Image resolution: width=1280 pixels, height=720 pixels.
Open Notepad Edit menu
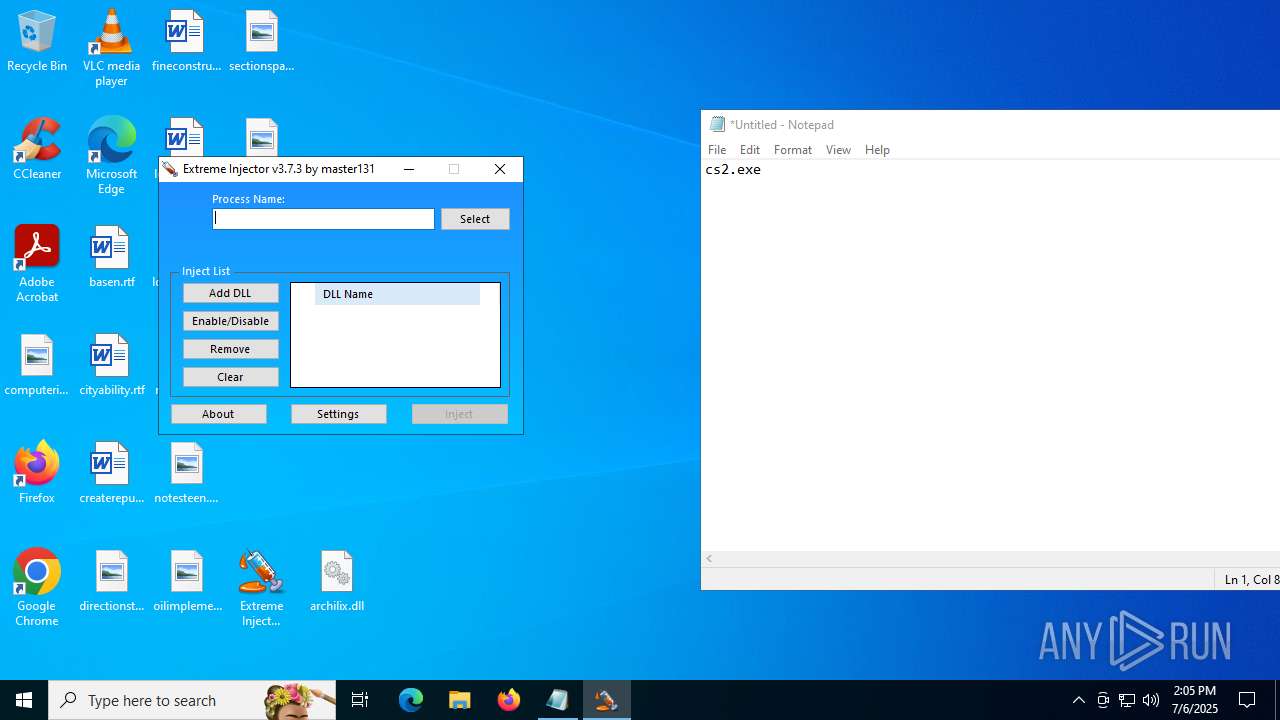click(750, 150)
